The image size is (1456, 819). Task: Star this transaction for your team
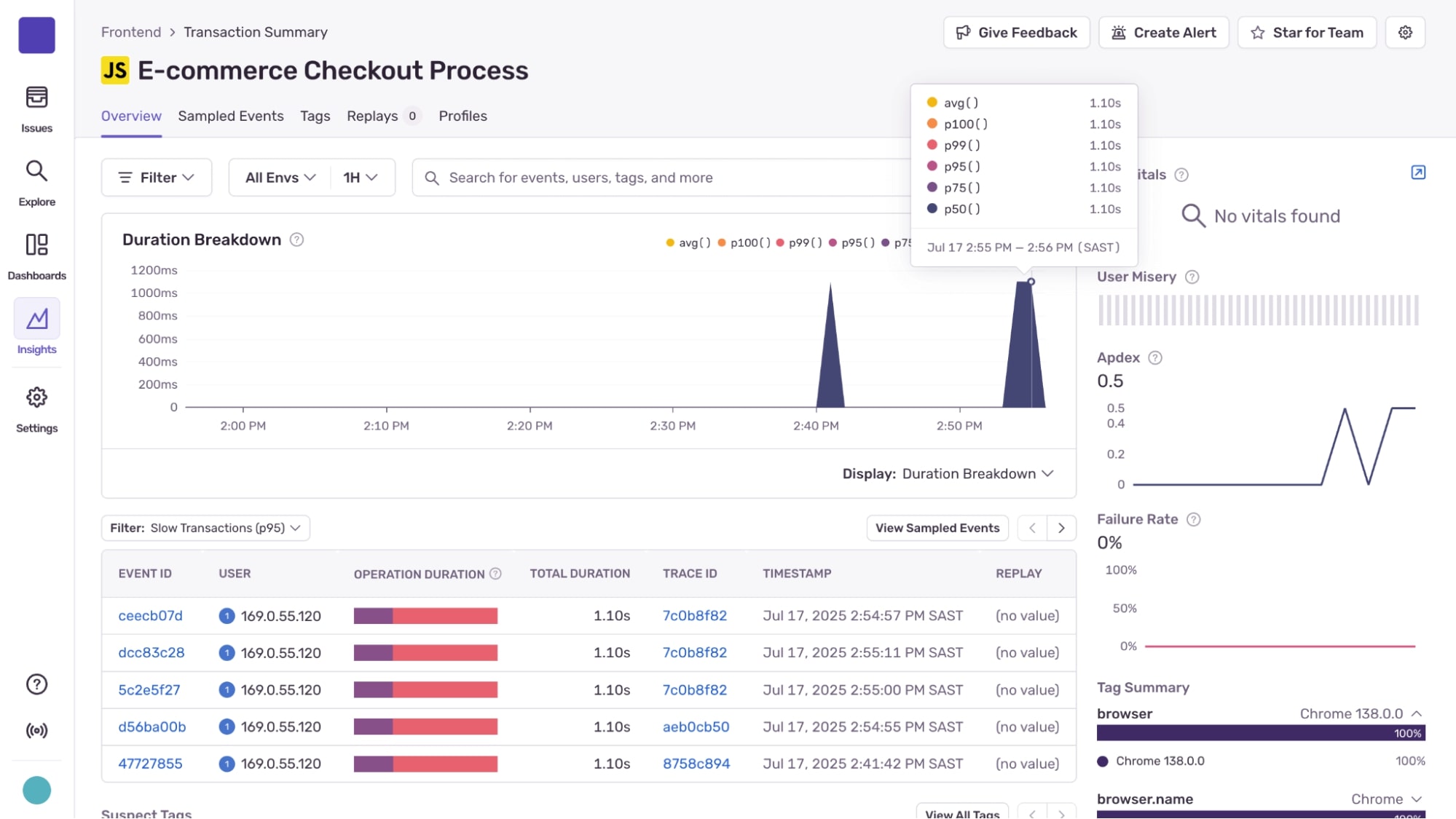pos(1307,32)
